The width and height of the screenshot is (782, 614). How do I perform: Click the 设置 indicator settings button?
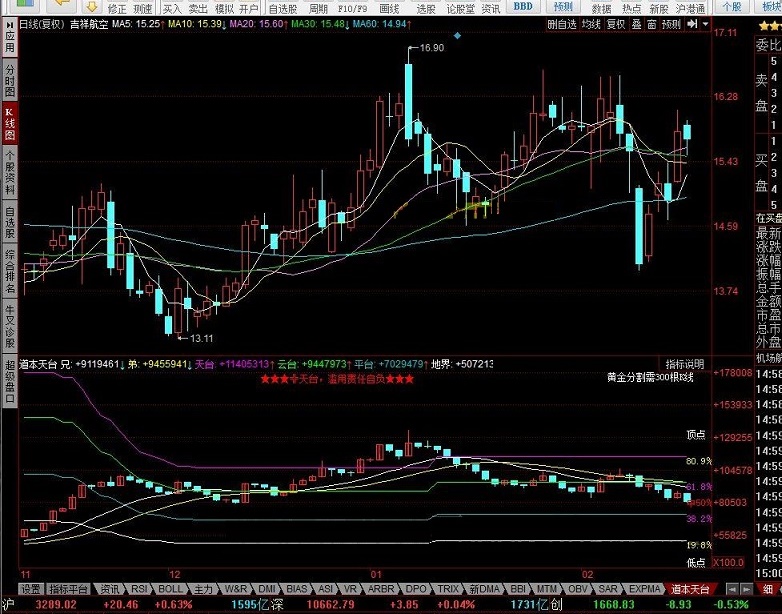(30, 589)
